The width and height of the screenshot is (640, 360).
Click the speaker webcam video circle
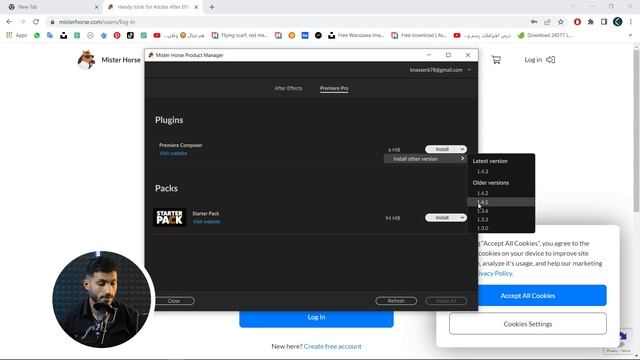click(x=102, y=299)
